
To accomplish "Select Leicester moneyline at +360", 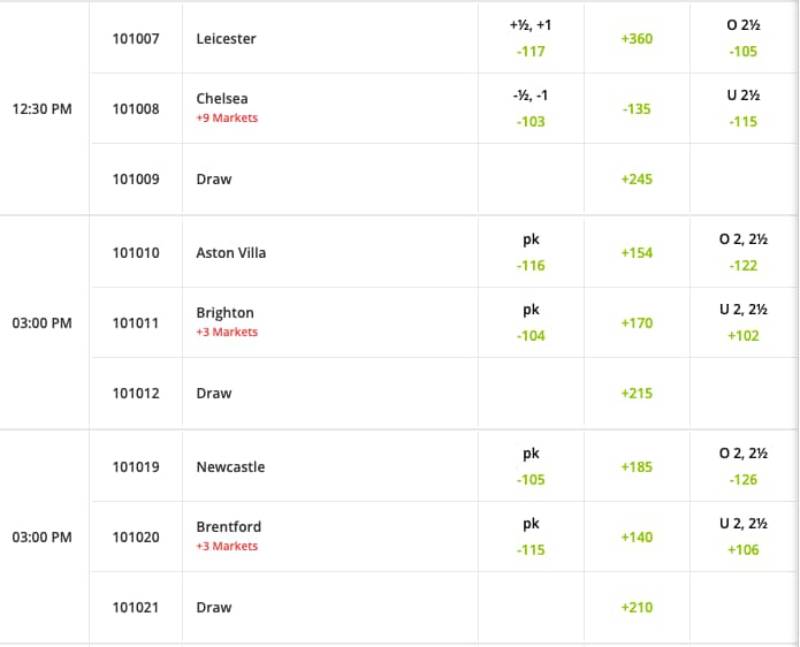I will pos(636,38).
